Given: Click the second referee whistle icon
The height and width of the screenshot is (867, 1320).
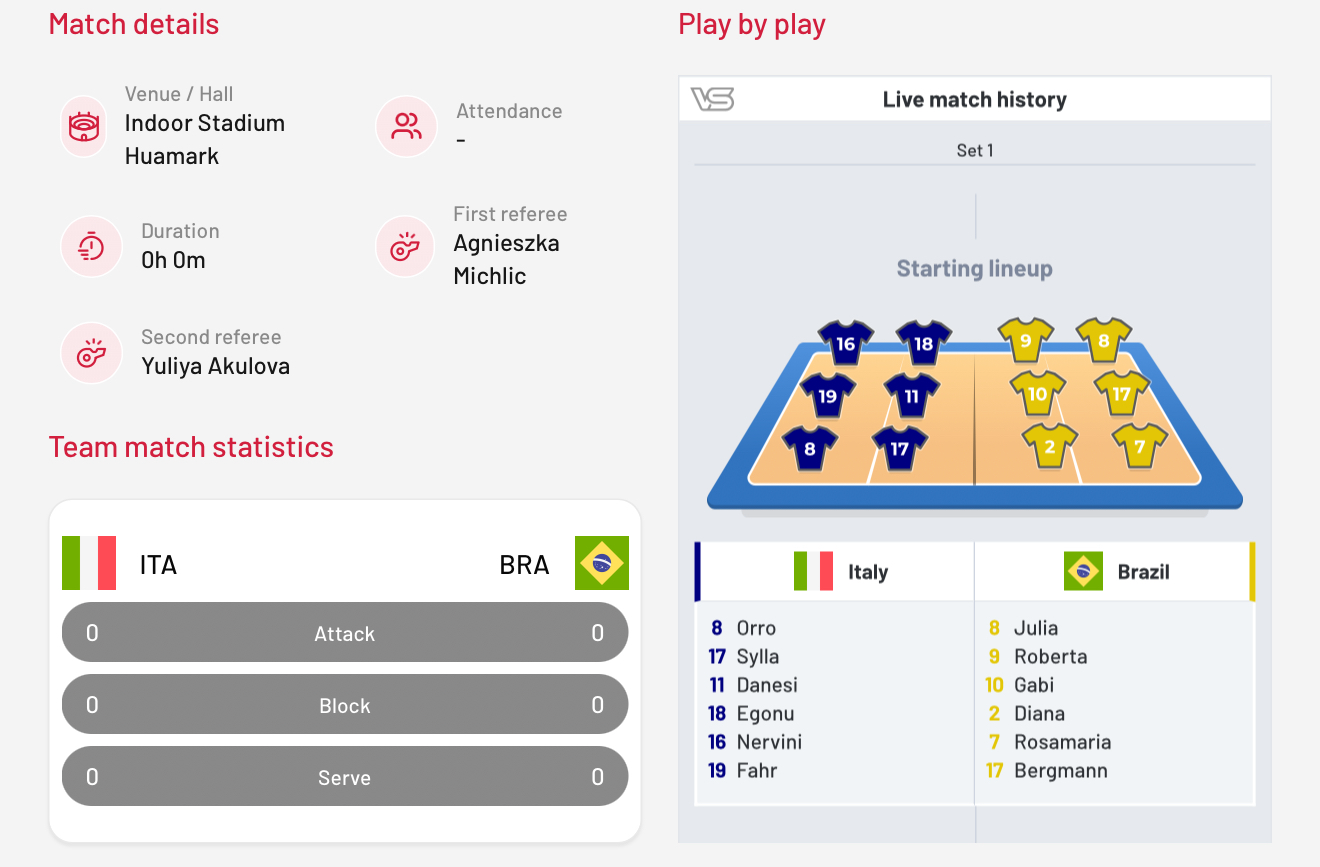Looking at the screenshot, I should click(x=92, y=353).
